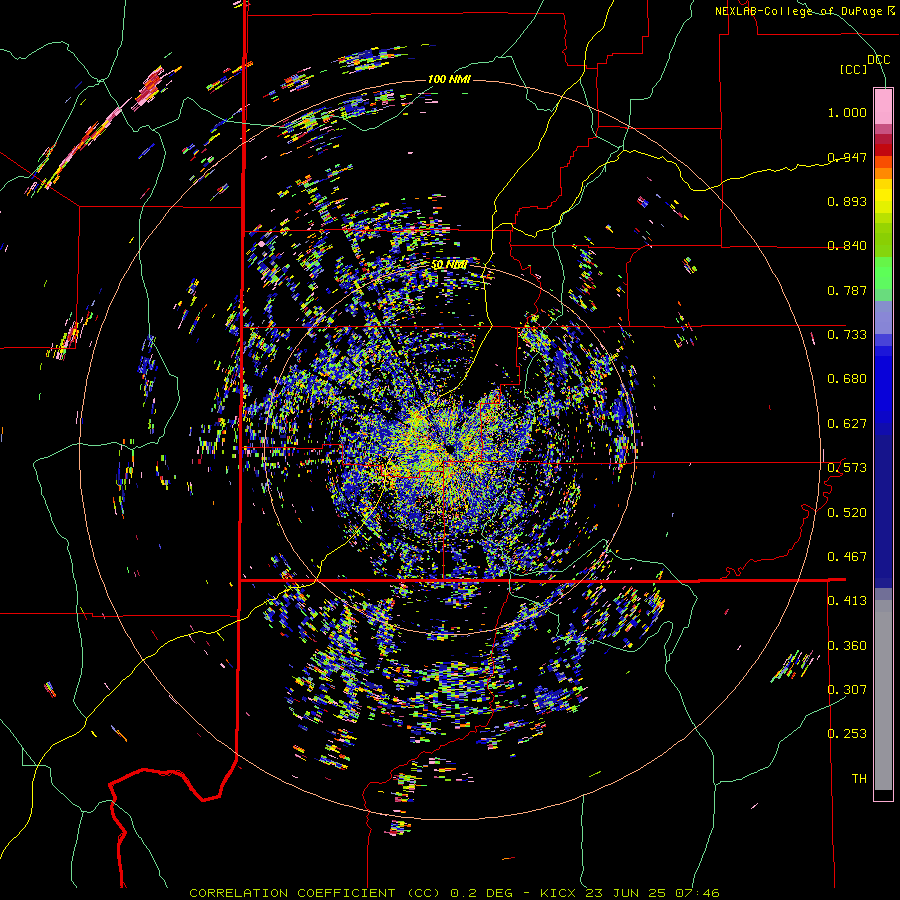Pick the red segment of the color bar
The width and height of the screenshot is (900, 900).
point(883,150)
